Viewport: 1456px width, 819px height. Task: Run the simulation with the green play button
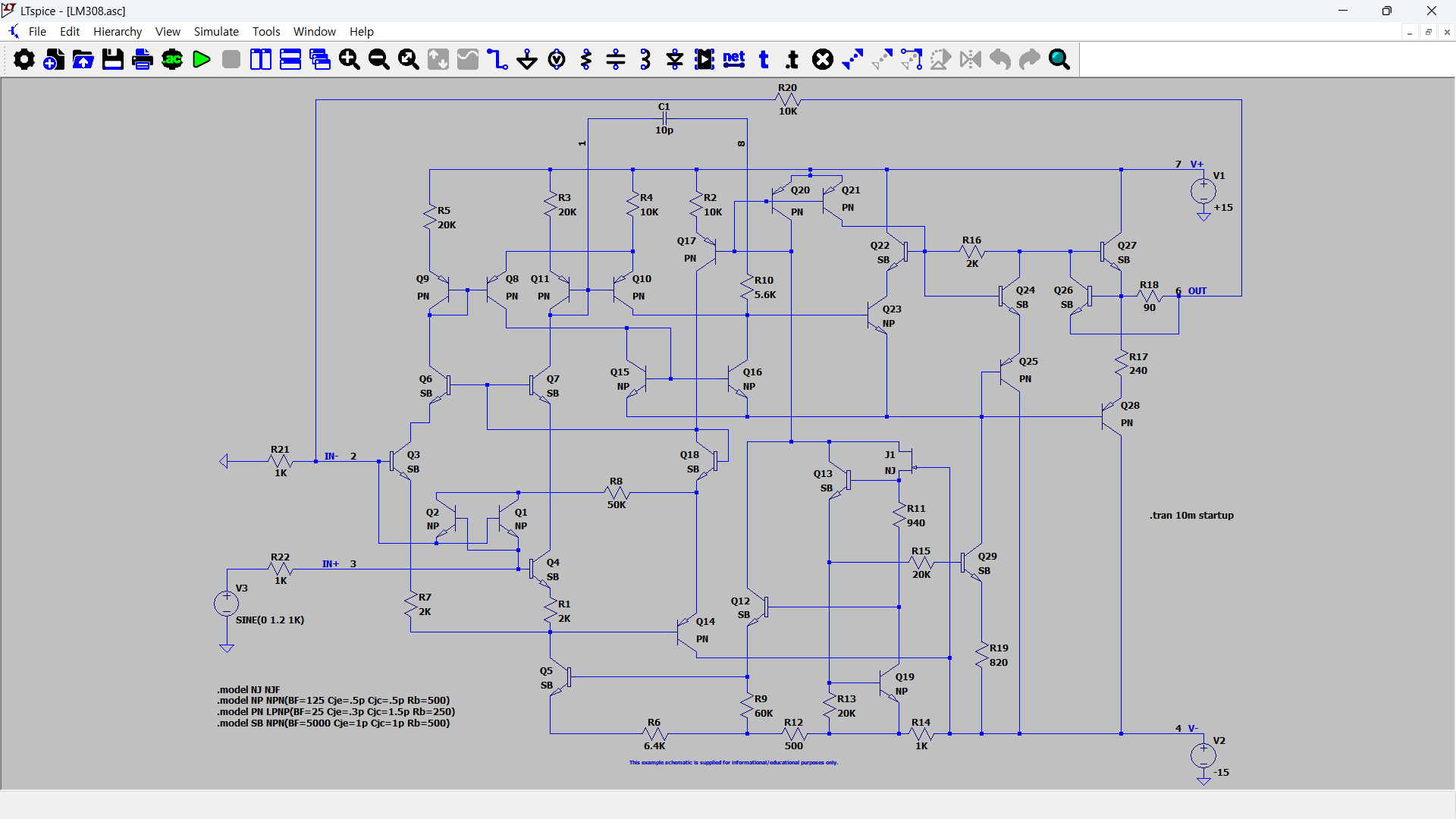pyautogui.click(x=202, y=59)
